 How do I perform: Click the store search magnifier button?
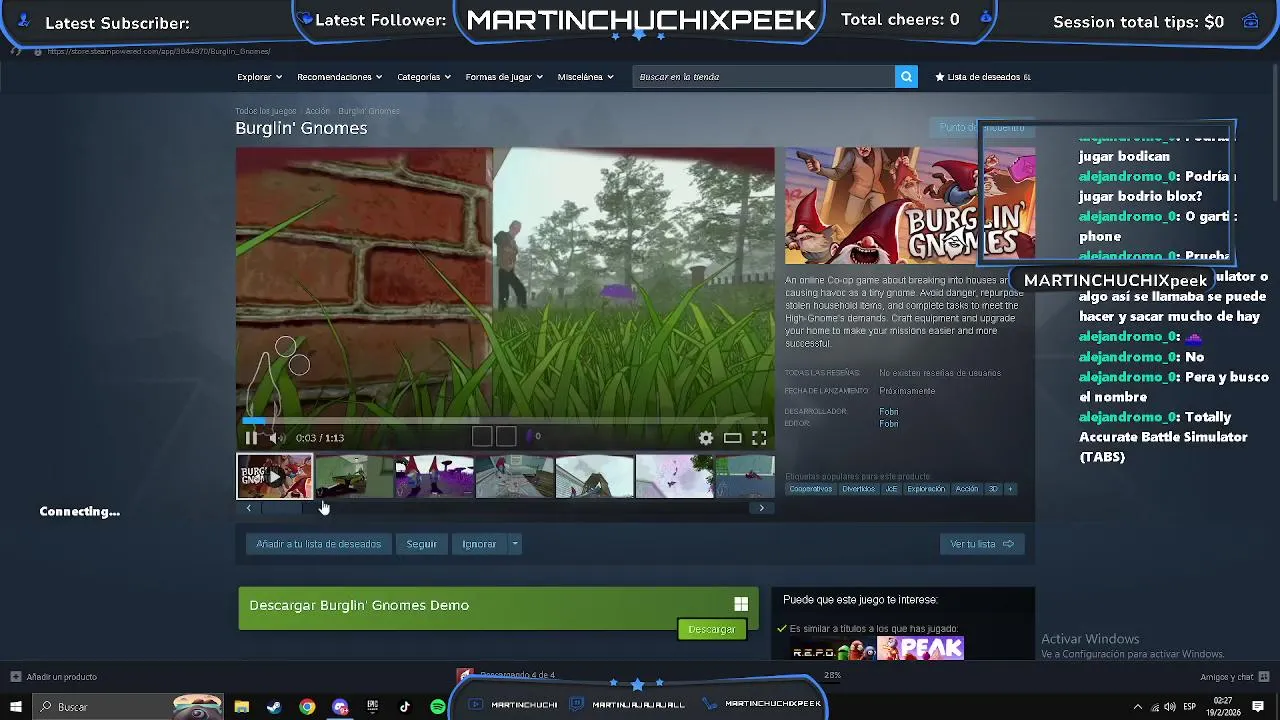pyautogui.click(x=906, y=77)
